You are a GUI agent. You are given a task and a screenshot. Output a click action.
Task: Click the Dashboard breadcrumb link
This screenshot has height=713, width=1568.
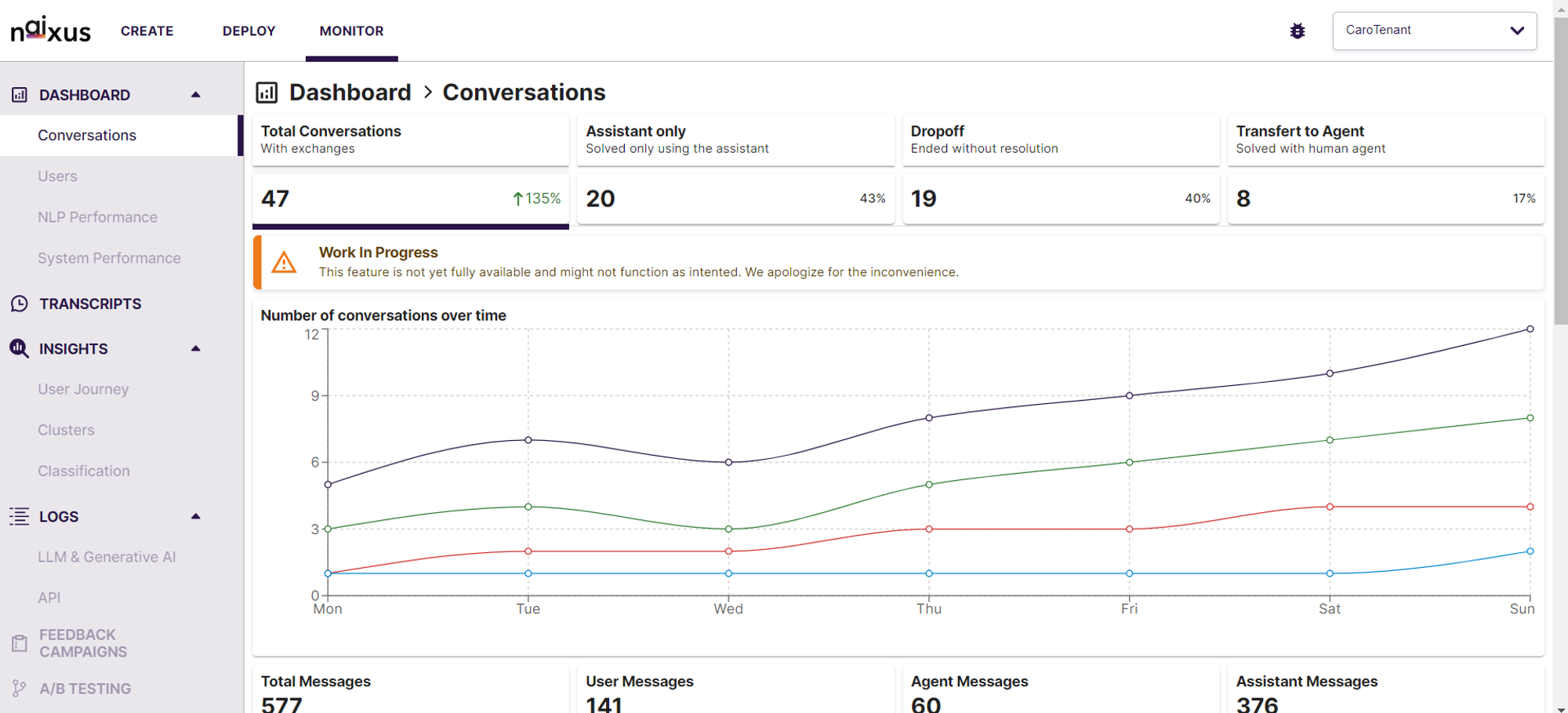coord(350,93)
